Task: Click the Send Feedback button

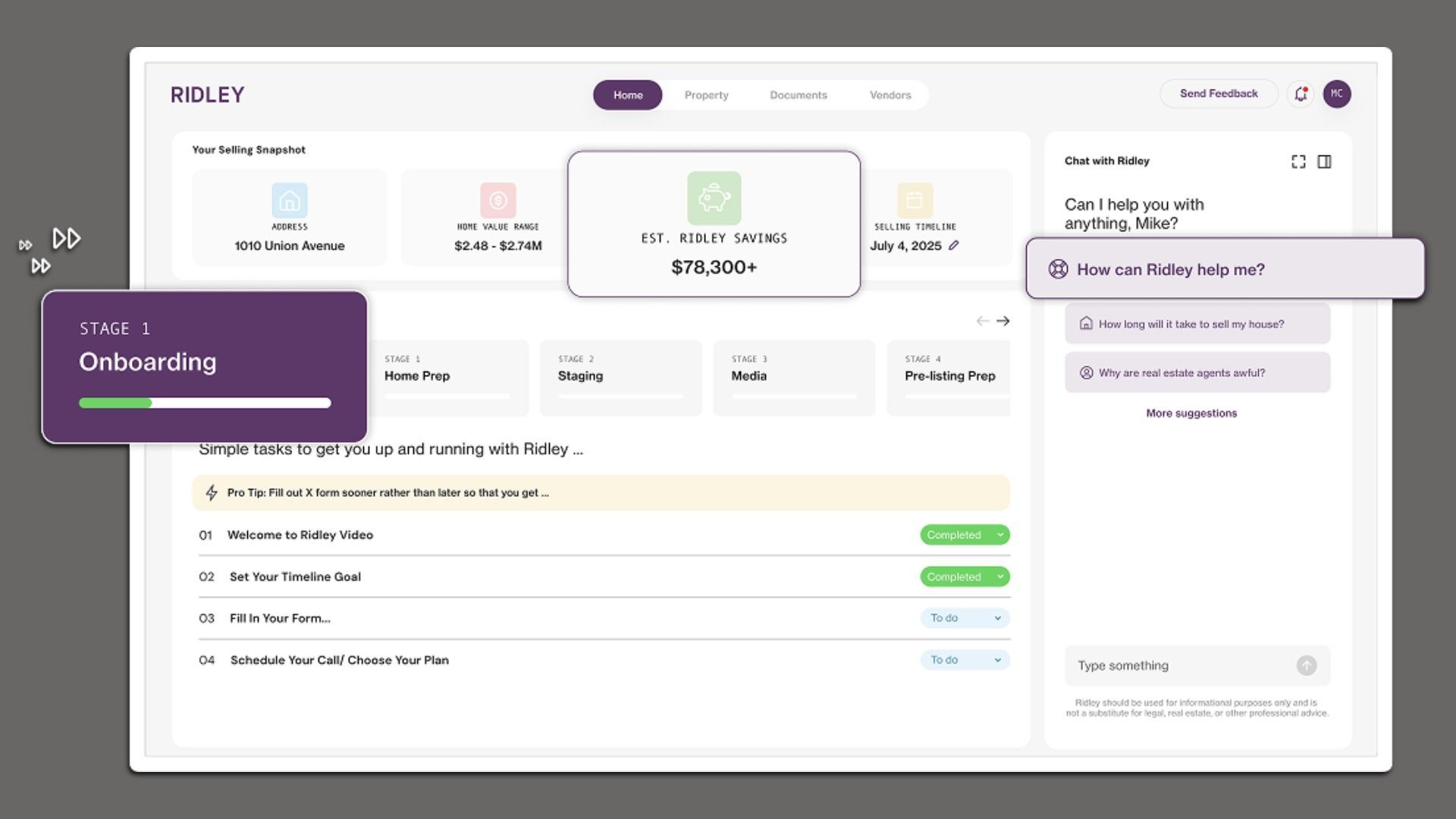Action: pos(1218,93)
